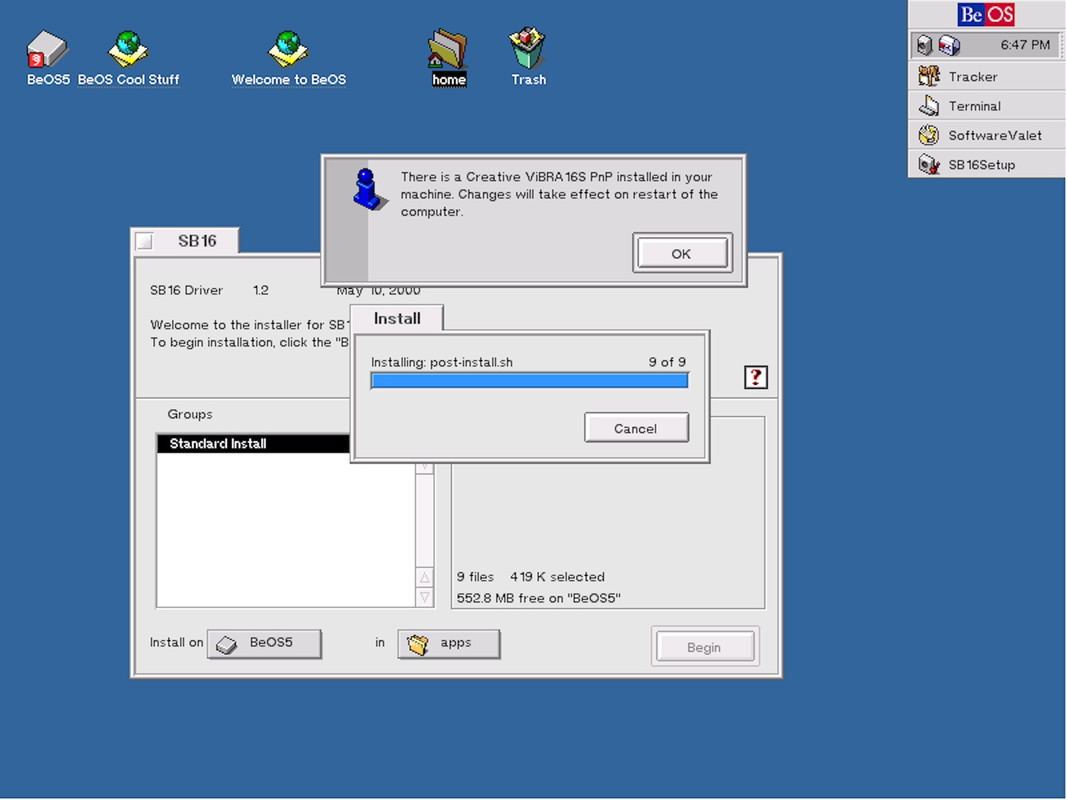Switch to SB16Setup in the Deskbar
Image resolution: width=1067 pixels, height=800 pixels.
[x=986, y=164]
